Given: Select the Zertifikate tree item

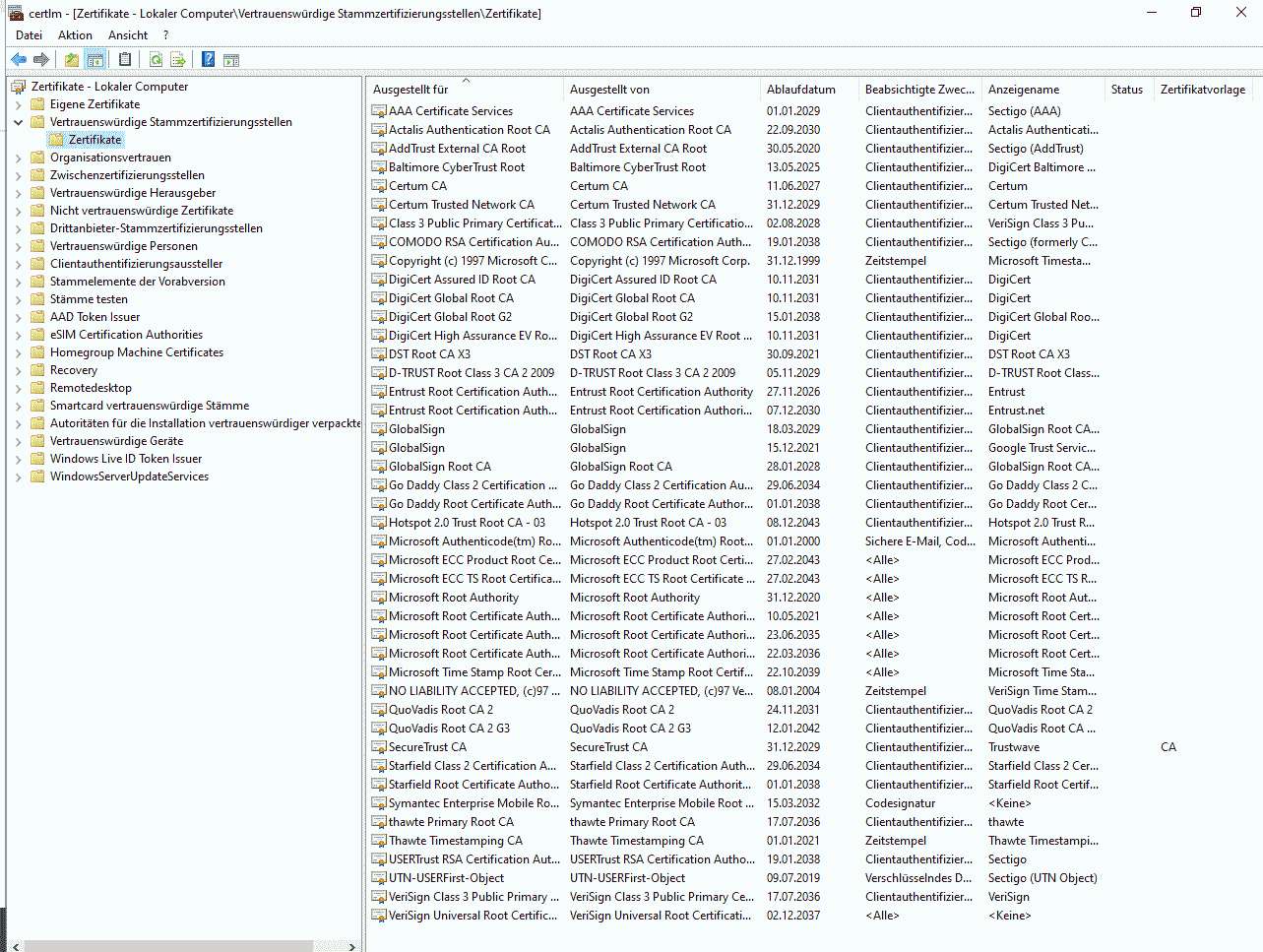Looking at the screenshot, I should [95, 140].
